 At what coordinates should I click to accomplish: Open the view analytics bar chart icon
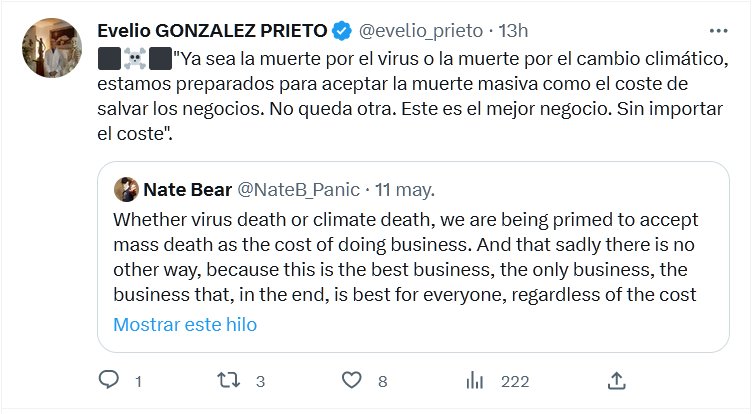click(x=476, y=381)
